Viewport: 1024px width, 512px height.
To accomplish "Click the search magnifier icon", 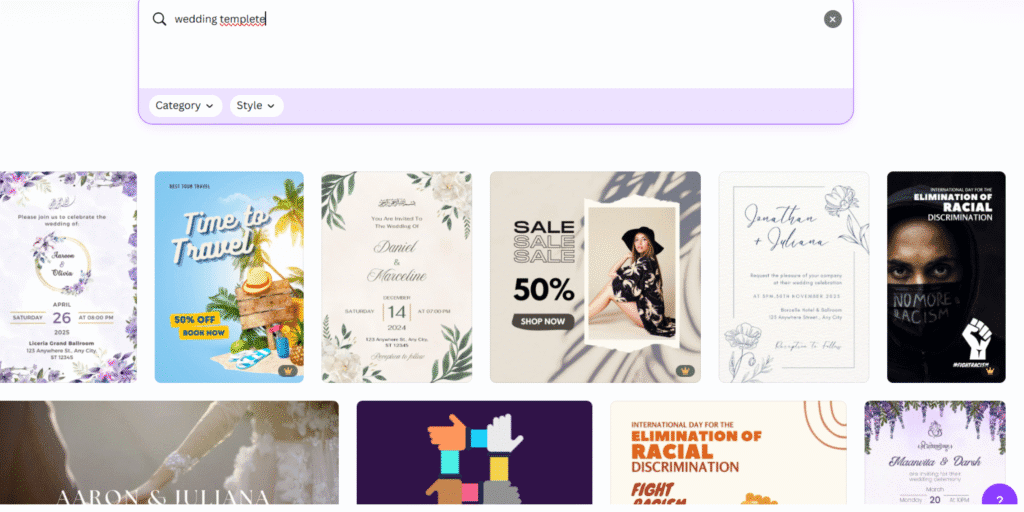I will [159, 19].
